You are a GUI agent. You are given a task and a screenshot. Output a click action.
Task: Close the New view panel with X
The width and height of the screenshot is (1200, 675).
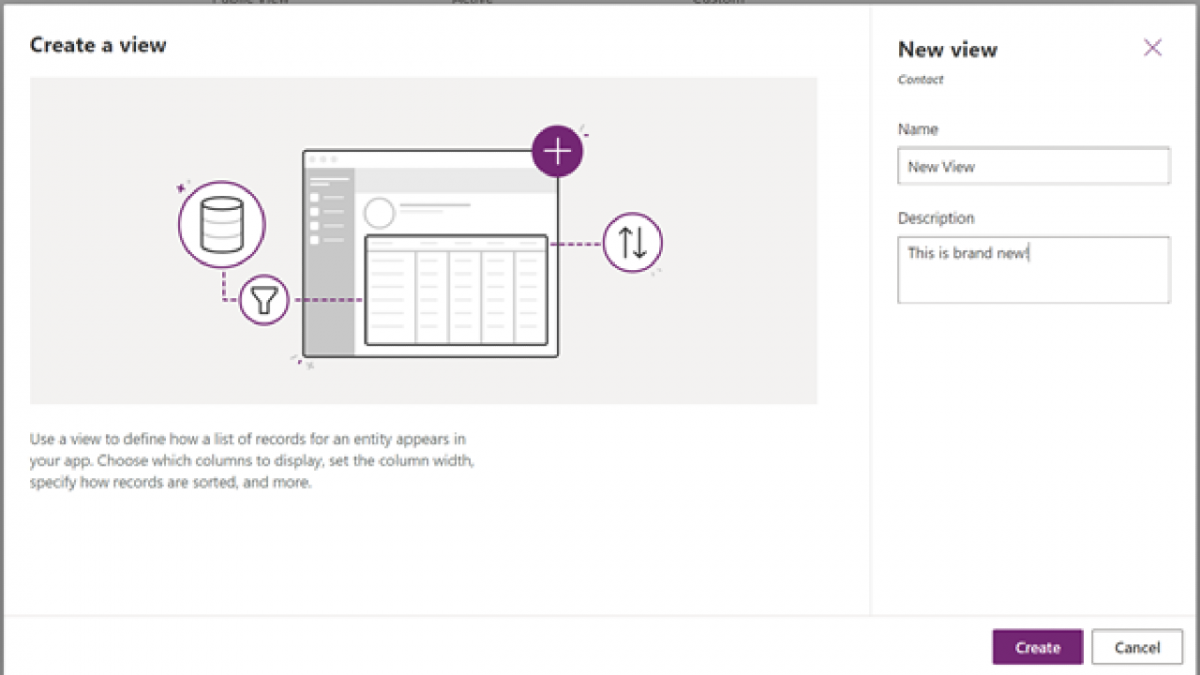click(x=1152, y=48)
